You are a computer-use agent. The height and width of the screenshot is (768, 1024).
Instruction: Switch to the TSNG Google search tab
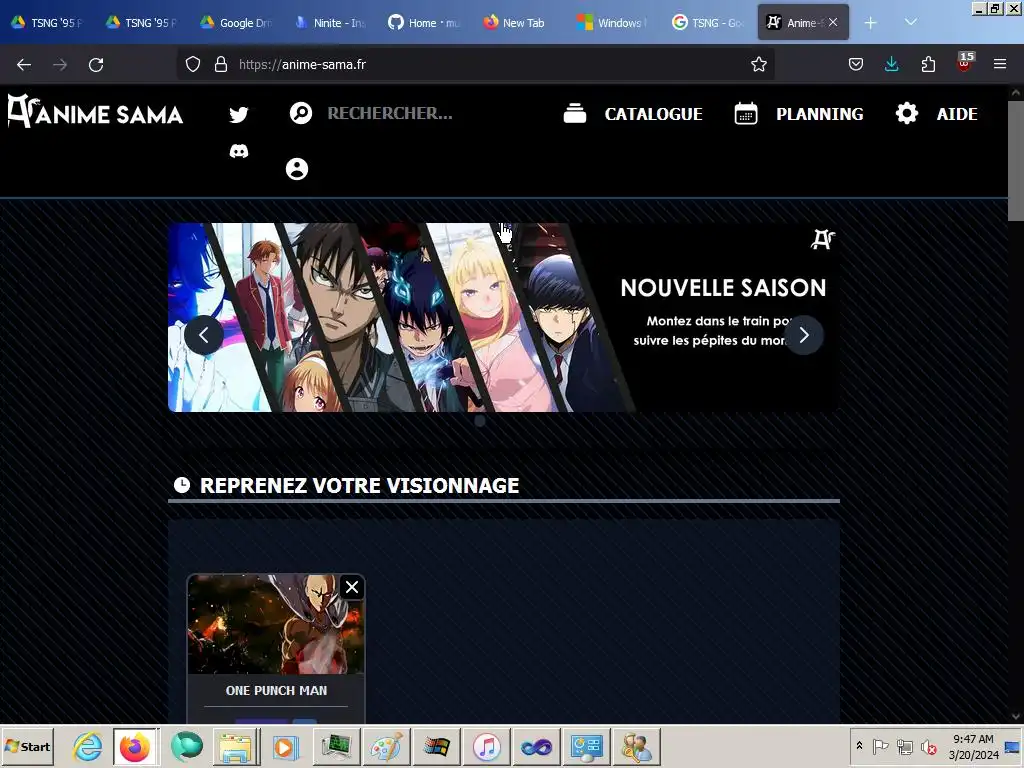[x=708, y=23]
